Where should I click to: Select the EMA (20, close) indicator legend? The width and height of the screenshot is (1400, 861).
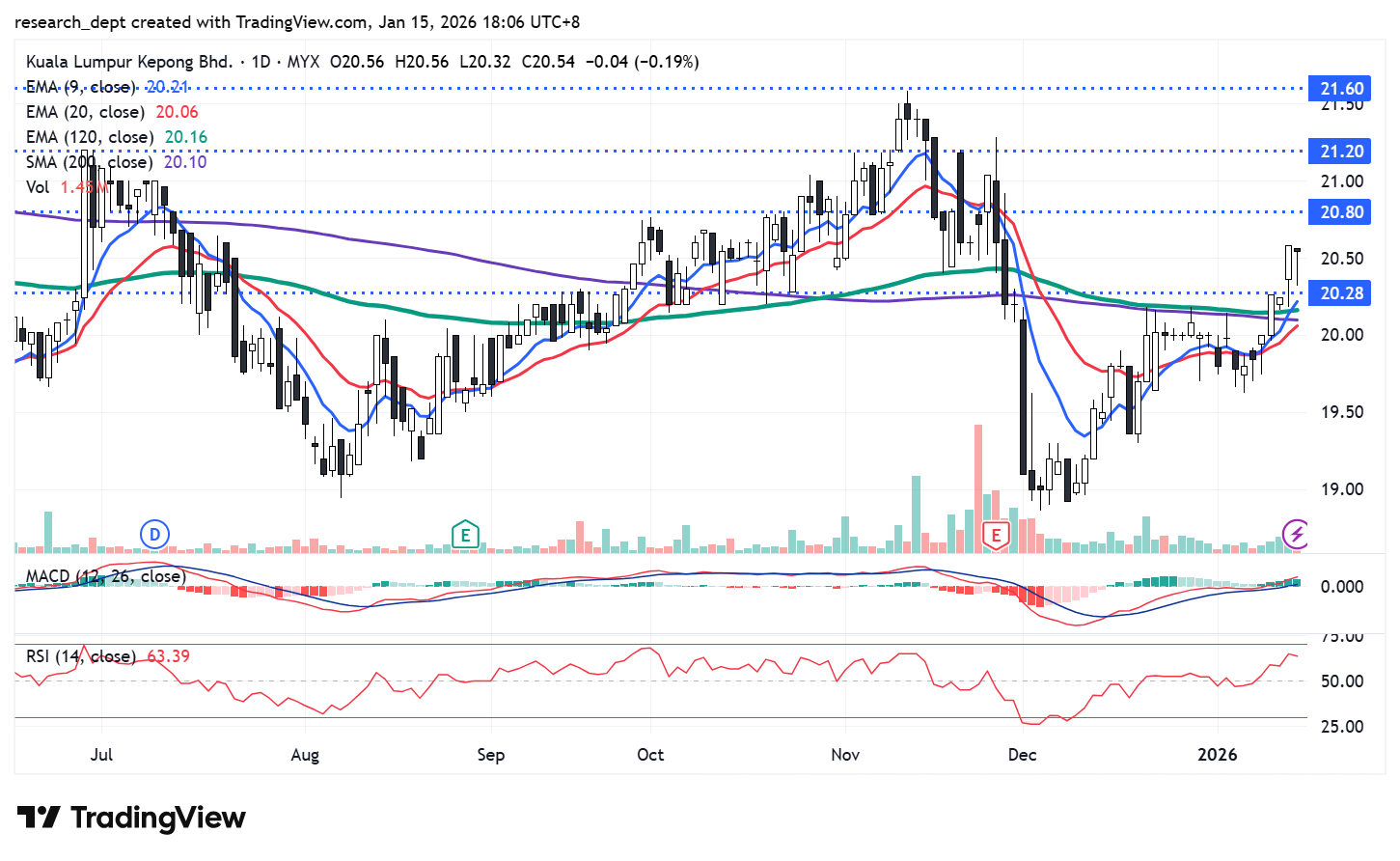point(85,112)
